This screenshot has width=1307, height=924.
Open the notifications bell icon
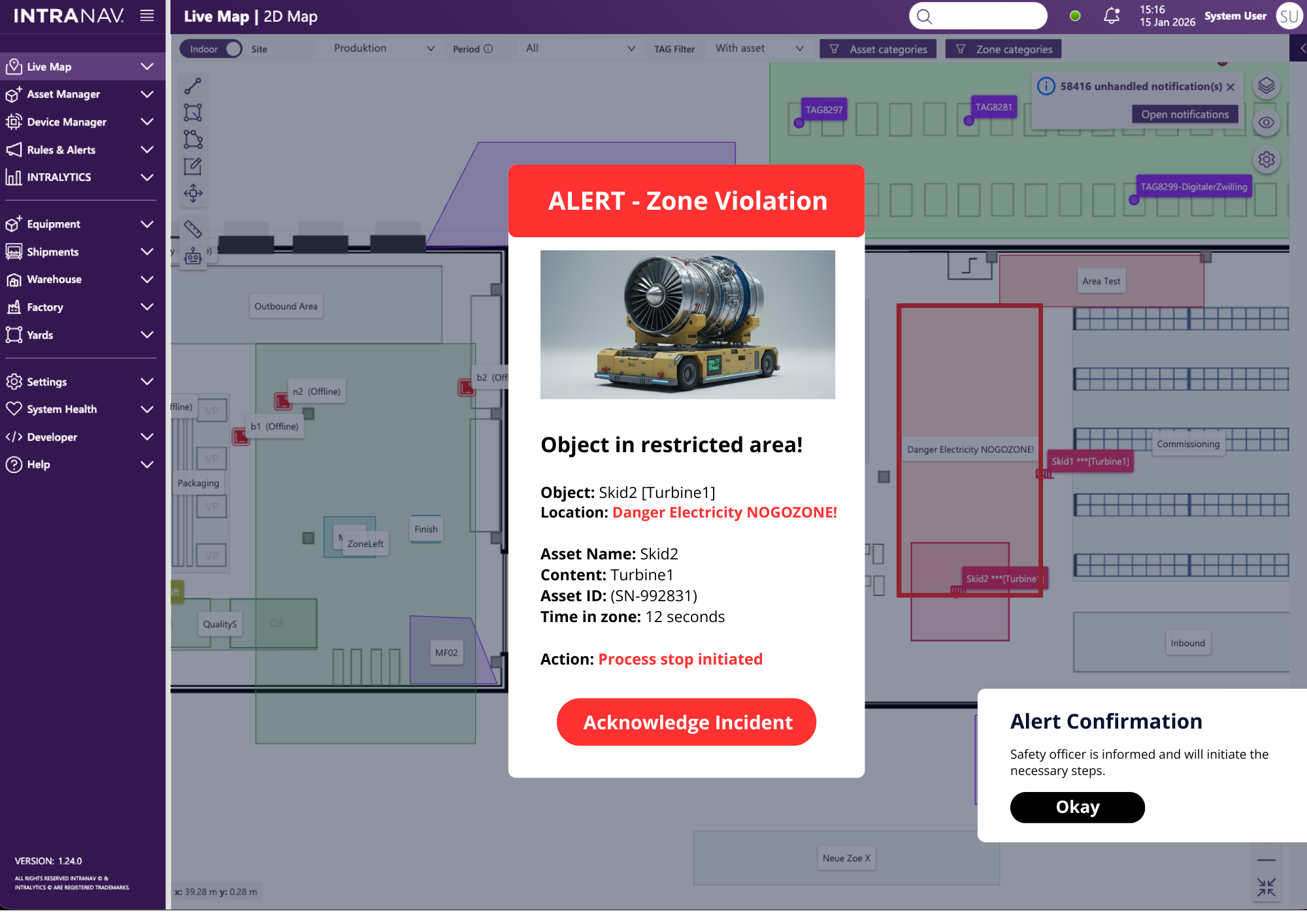coord(1111,16)
